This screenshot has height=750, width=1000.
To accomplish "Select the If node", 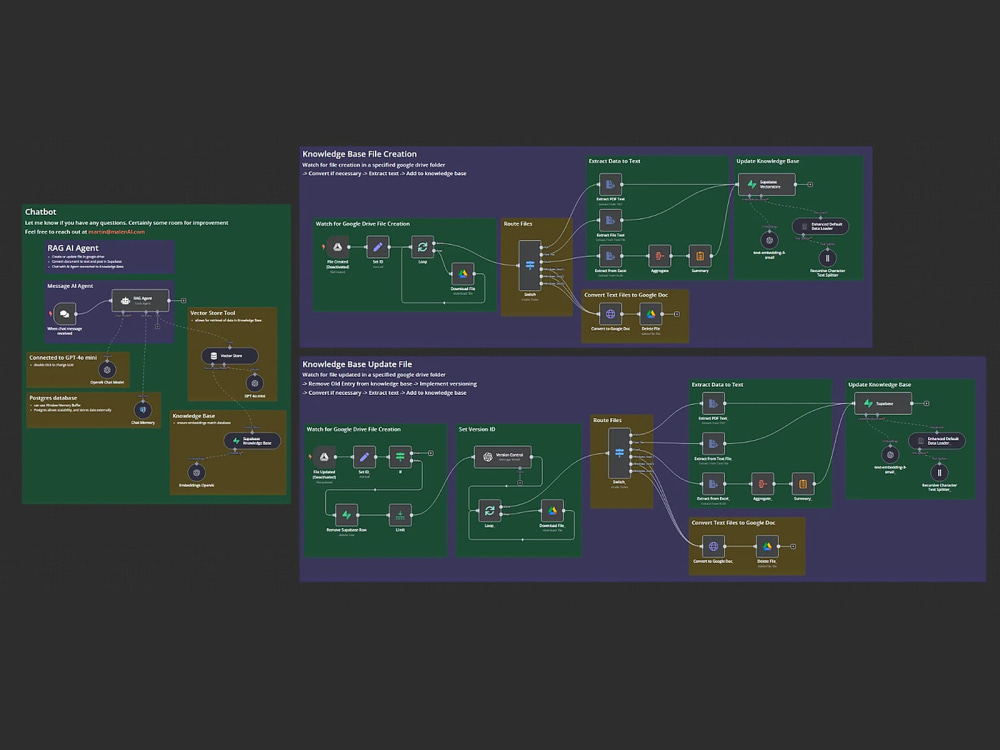I will (400, 457).
